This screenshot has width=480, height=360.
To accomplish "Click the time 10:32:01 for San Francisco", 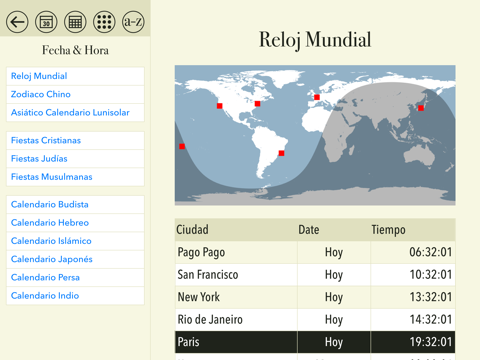I will pyautogui.click(x=430, y=275).
